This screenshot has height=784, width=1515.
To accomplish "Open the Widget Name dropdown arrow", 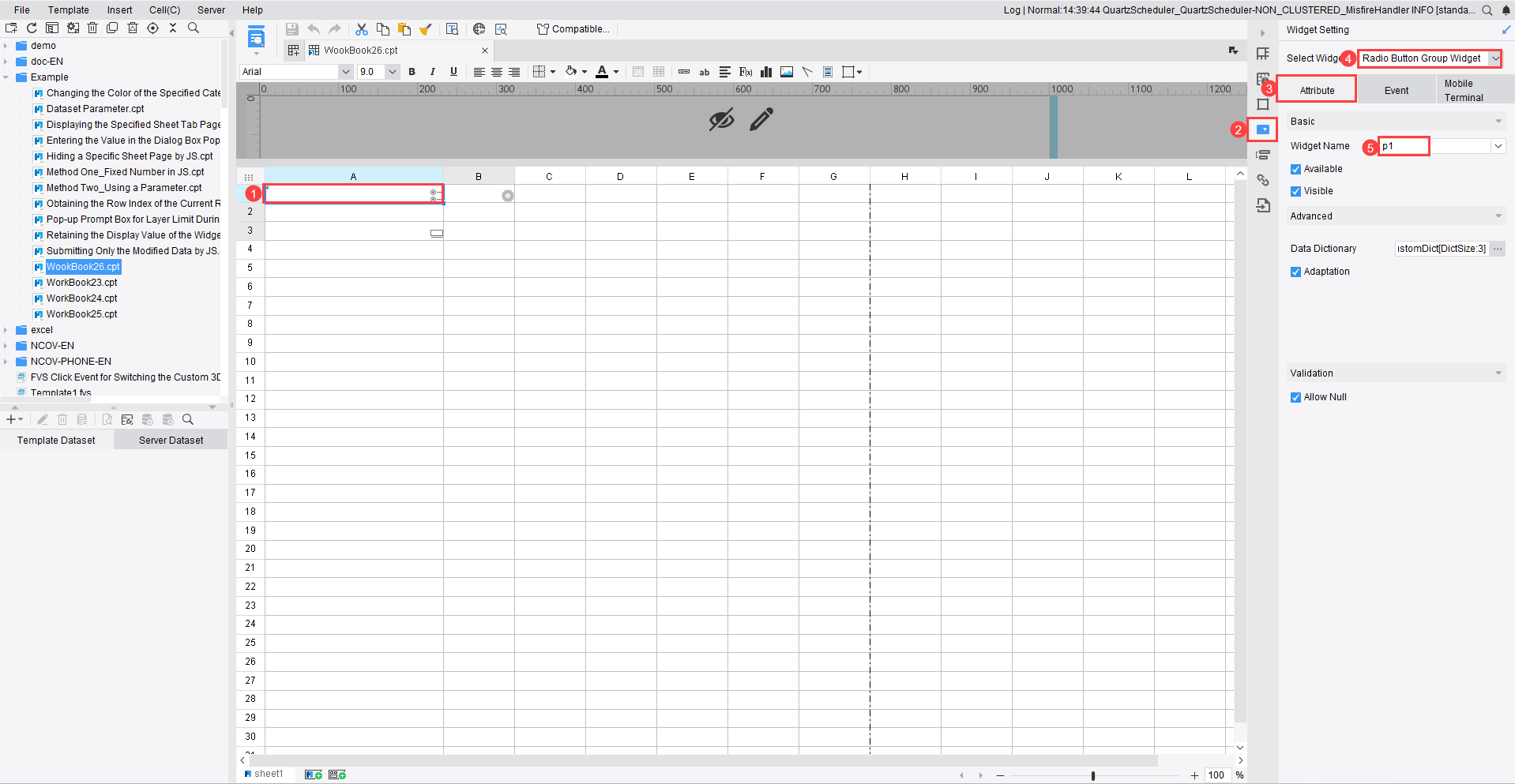I will click(1498, 146).
